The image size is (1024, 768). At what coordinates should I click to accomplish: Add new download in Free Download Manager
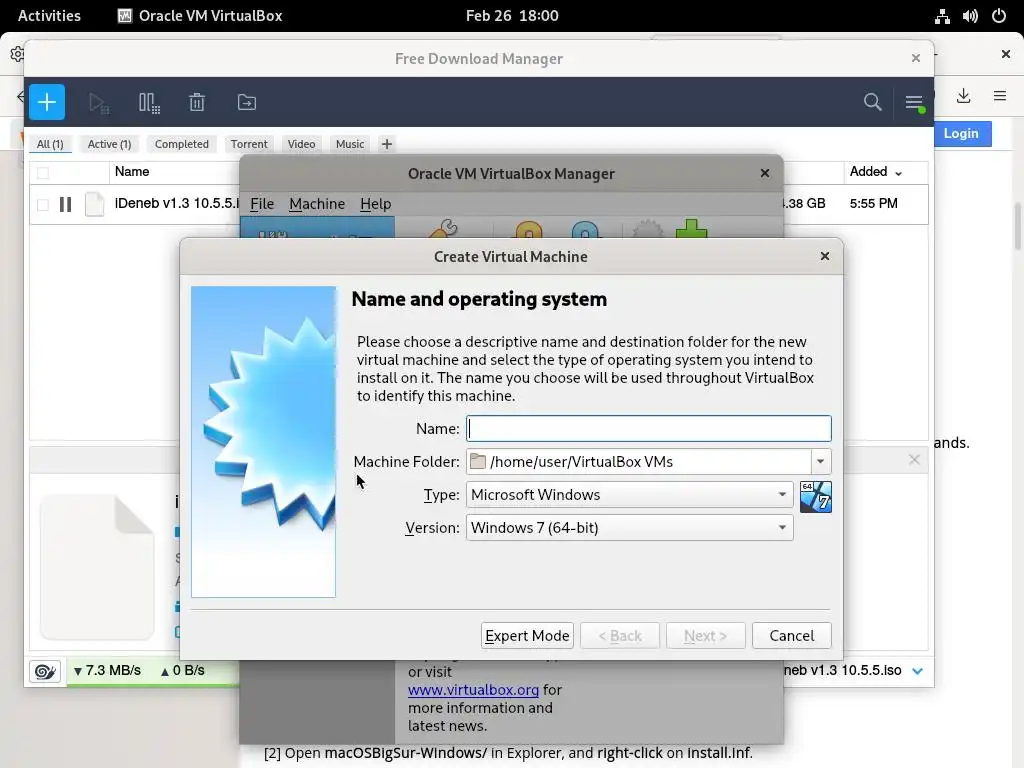point(46,102)
